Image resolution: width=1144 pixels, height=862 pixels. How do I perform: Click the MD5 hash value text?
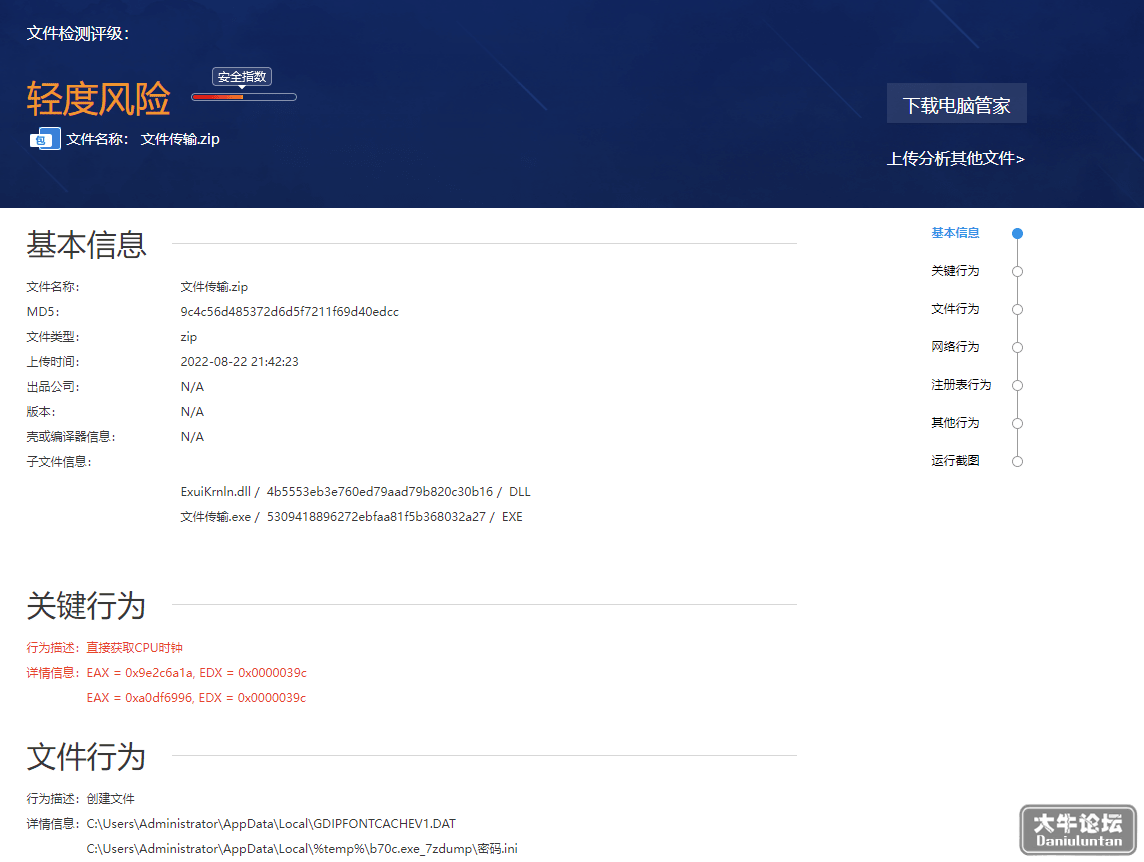[x=290, y=312]
